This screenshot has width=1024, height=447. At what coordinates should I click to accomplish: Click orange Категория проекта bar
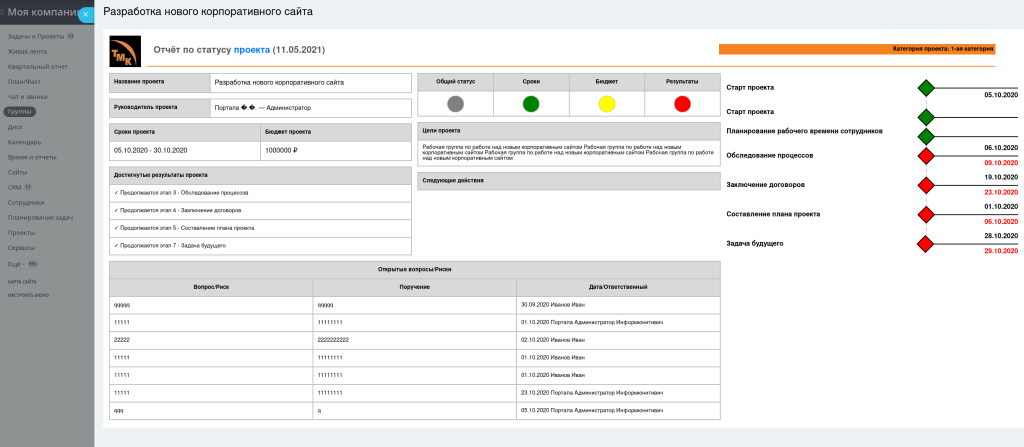click(857, 49)
